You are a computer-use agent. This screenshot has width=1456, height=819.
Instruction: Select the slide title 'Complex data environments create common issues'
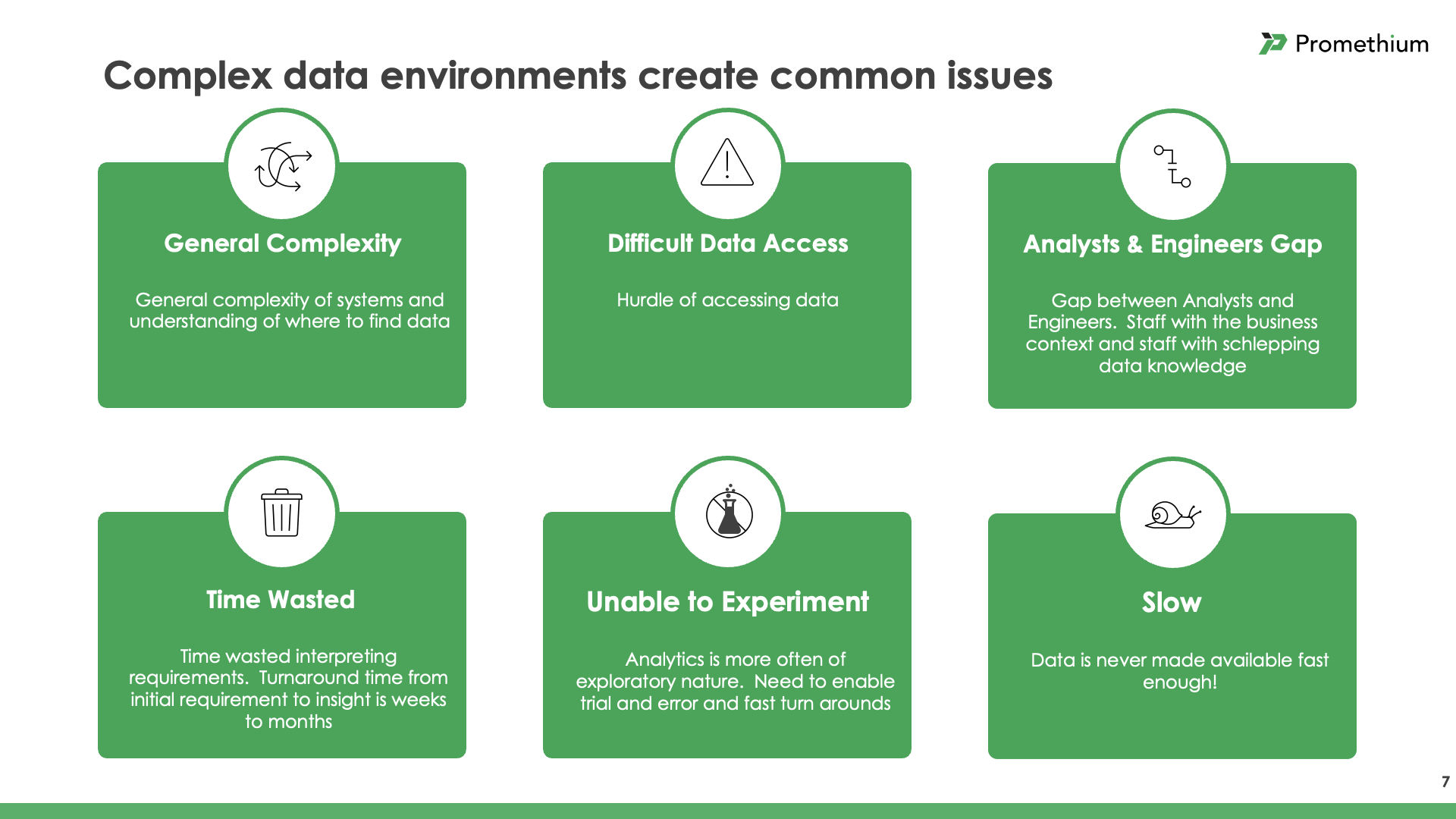tap(578, 76)
